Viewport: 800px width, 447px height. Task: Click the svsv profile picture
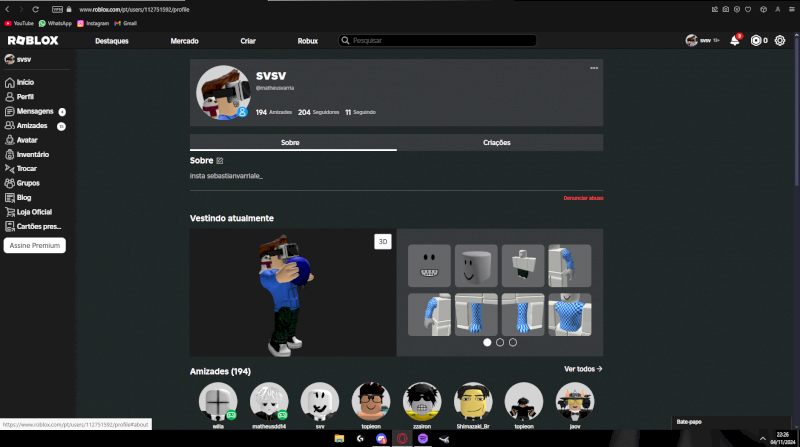click(x=223, y=92)
